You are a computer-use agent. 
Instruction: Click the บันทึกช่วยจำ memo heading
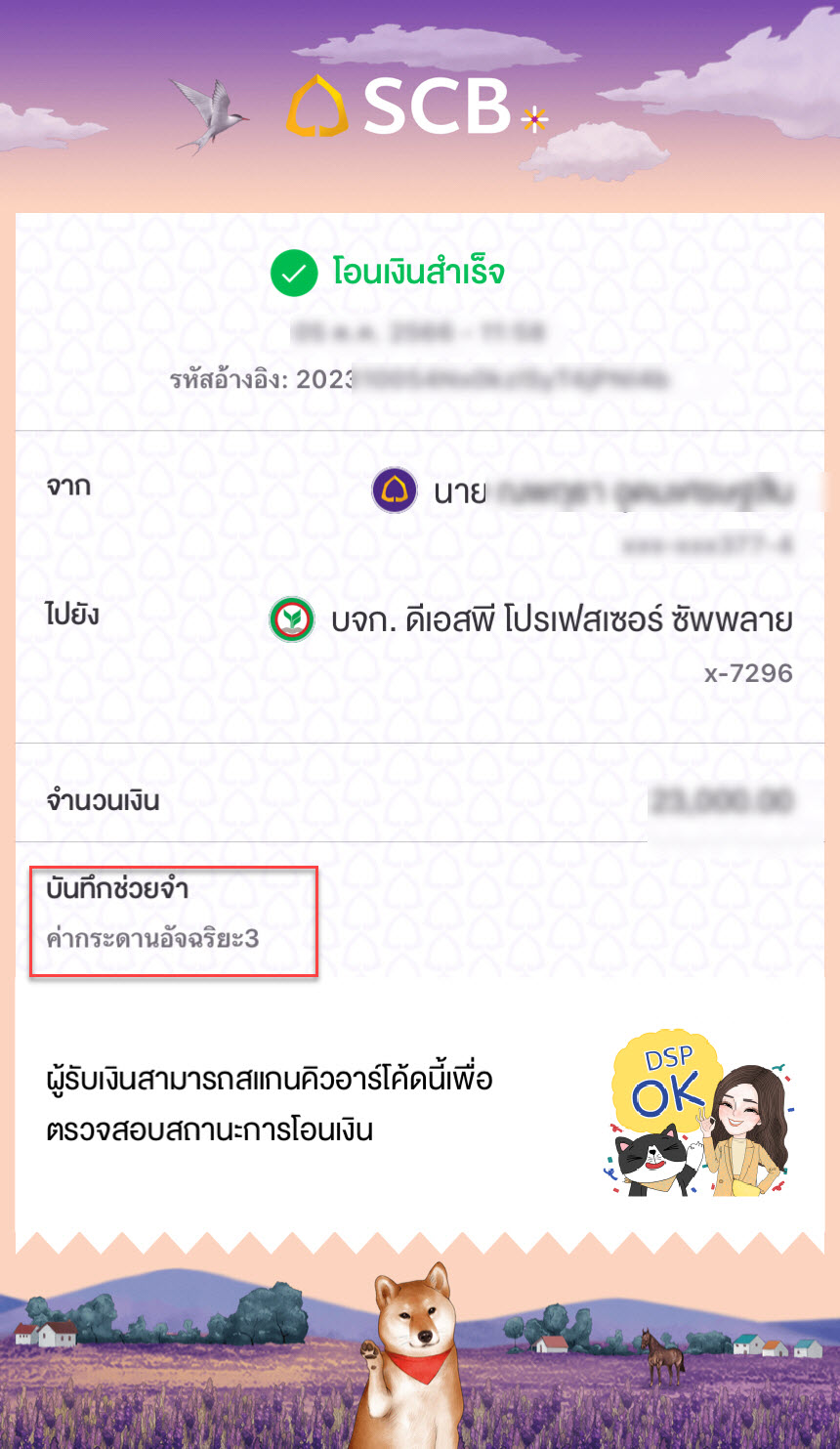[117, 889]
